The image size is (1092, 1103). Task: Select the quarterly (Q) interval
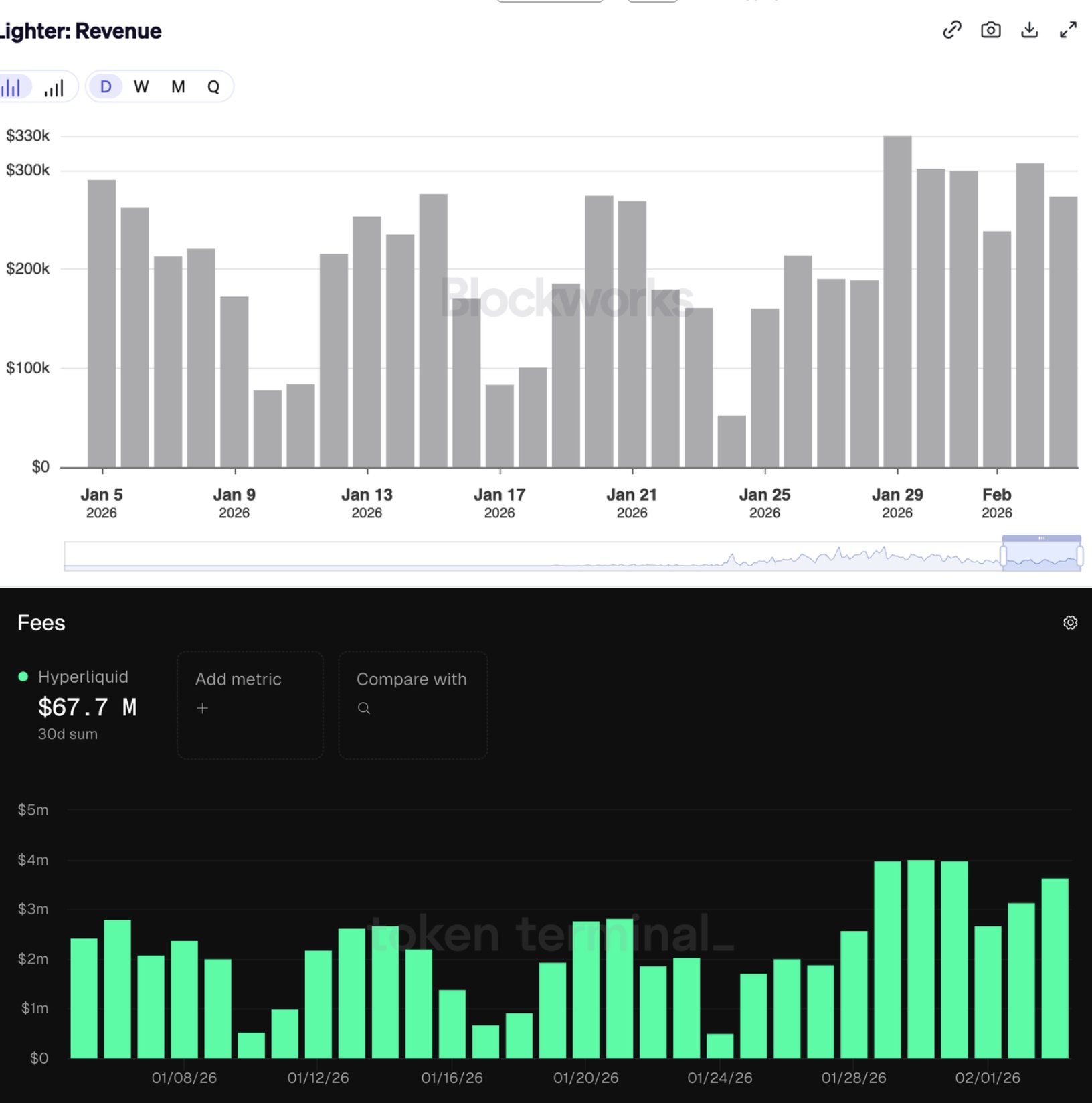[213, 87]
